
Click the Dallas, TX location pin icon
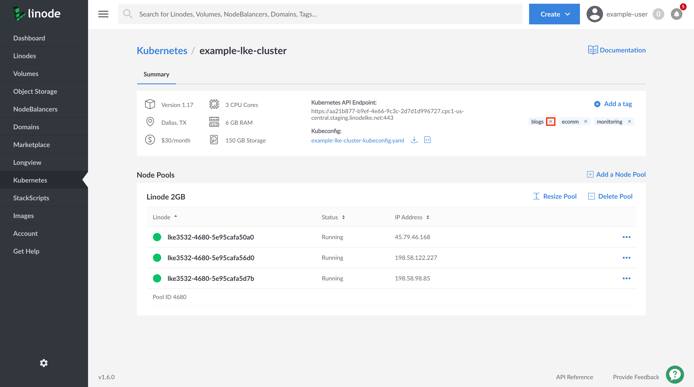[x=150, y=122]
